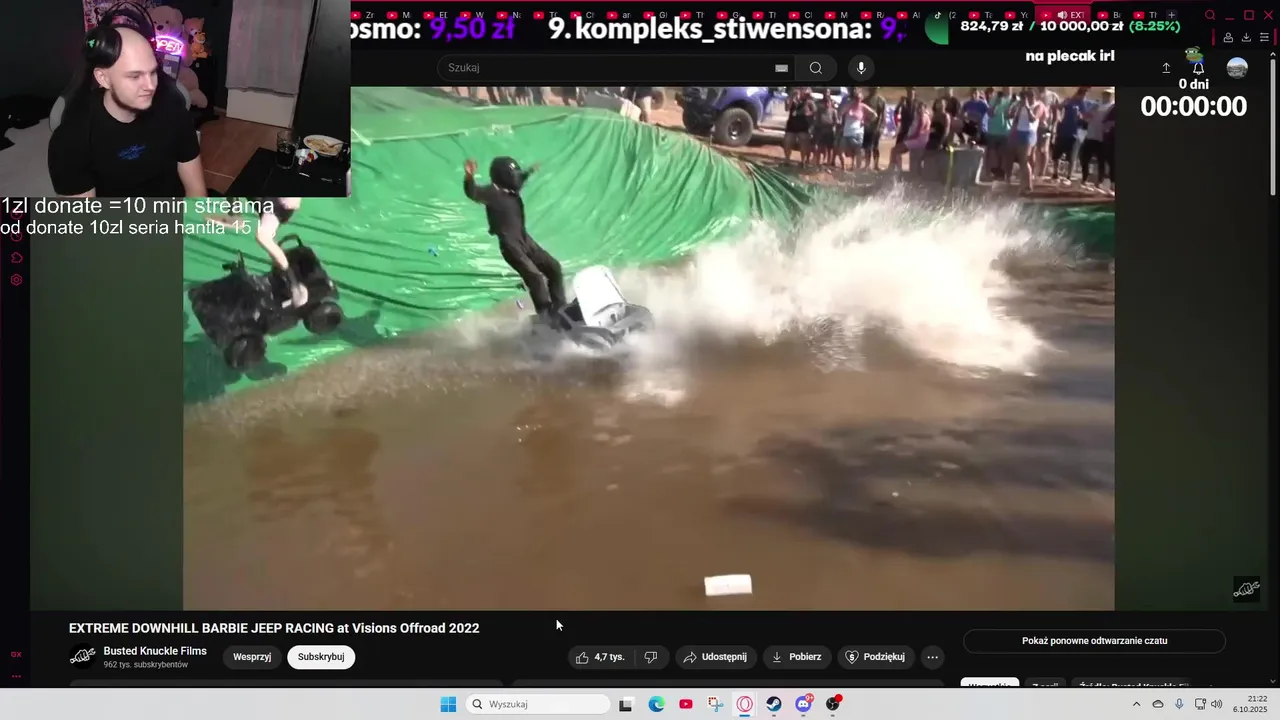Open Task View from the taskbar
The image size is (1280, 720).
click(626, 704)
